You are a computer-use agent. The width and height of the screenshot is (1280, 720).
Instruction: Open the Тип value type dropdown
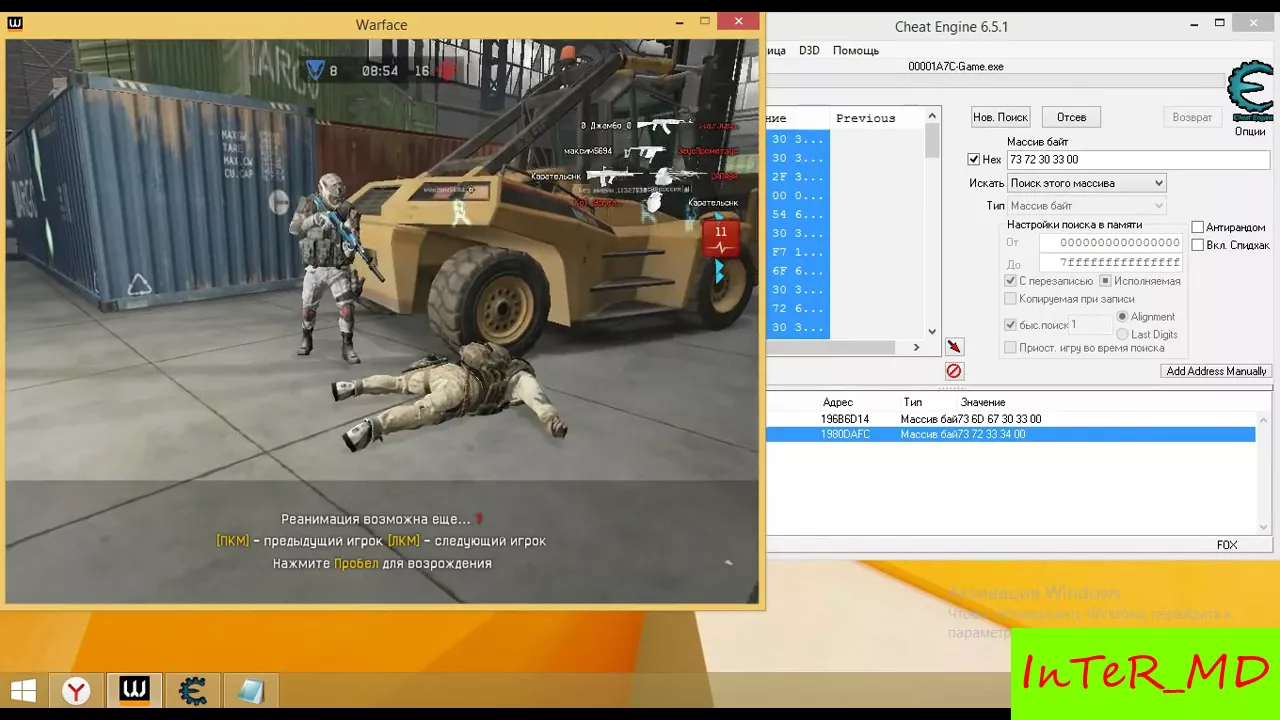1087,206
